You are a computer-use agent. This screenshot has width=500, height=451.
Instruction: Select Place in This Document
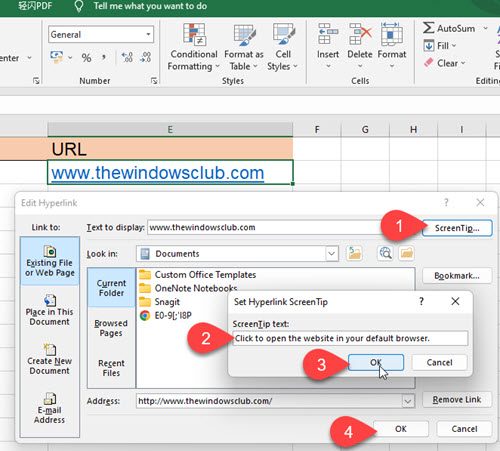(50, 310)
